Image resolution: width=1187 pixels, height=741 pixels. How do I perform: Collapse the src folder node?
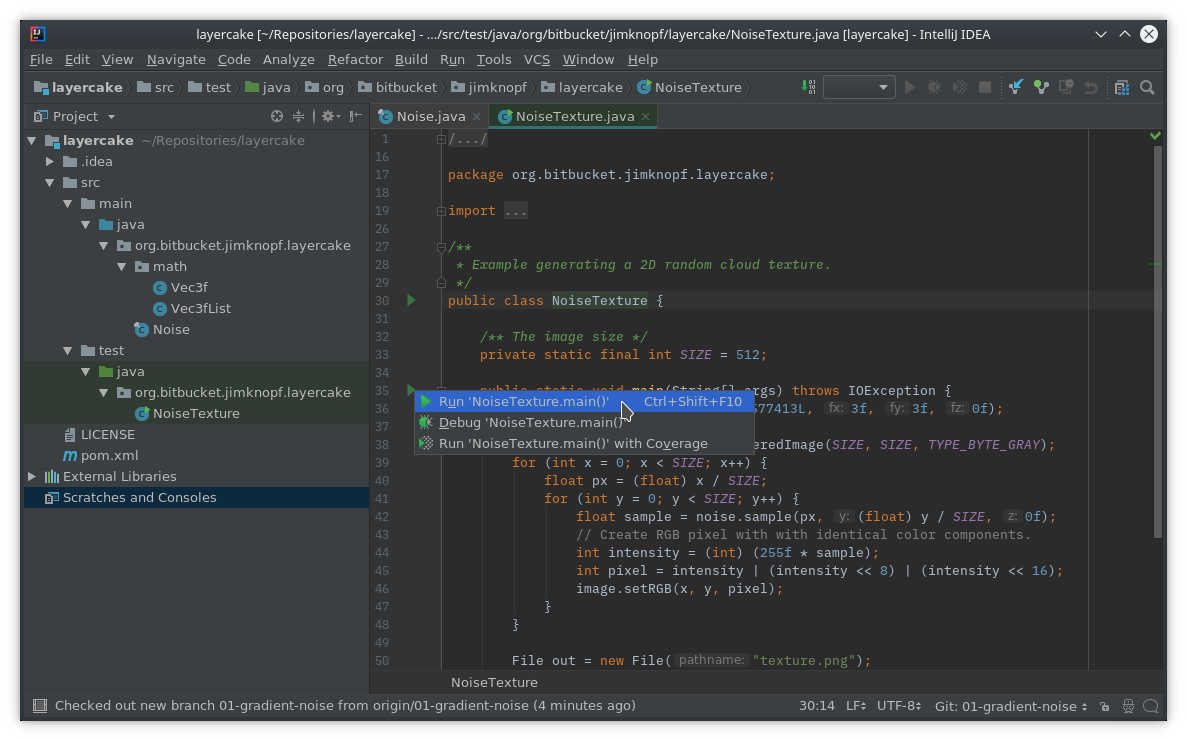pyautogui.click(x=50, y=182)
